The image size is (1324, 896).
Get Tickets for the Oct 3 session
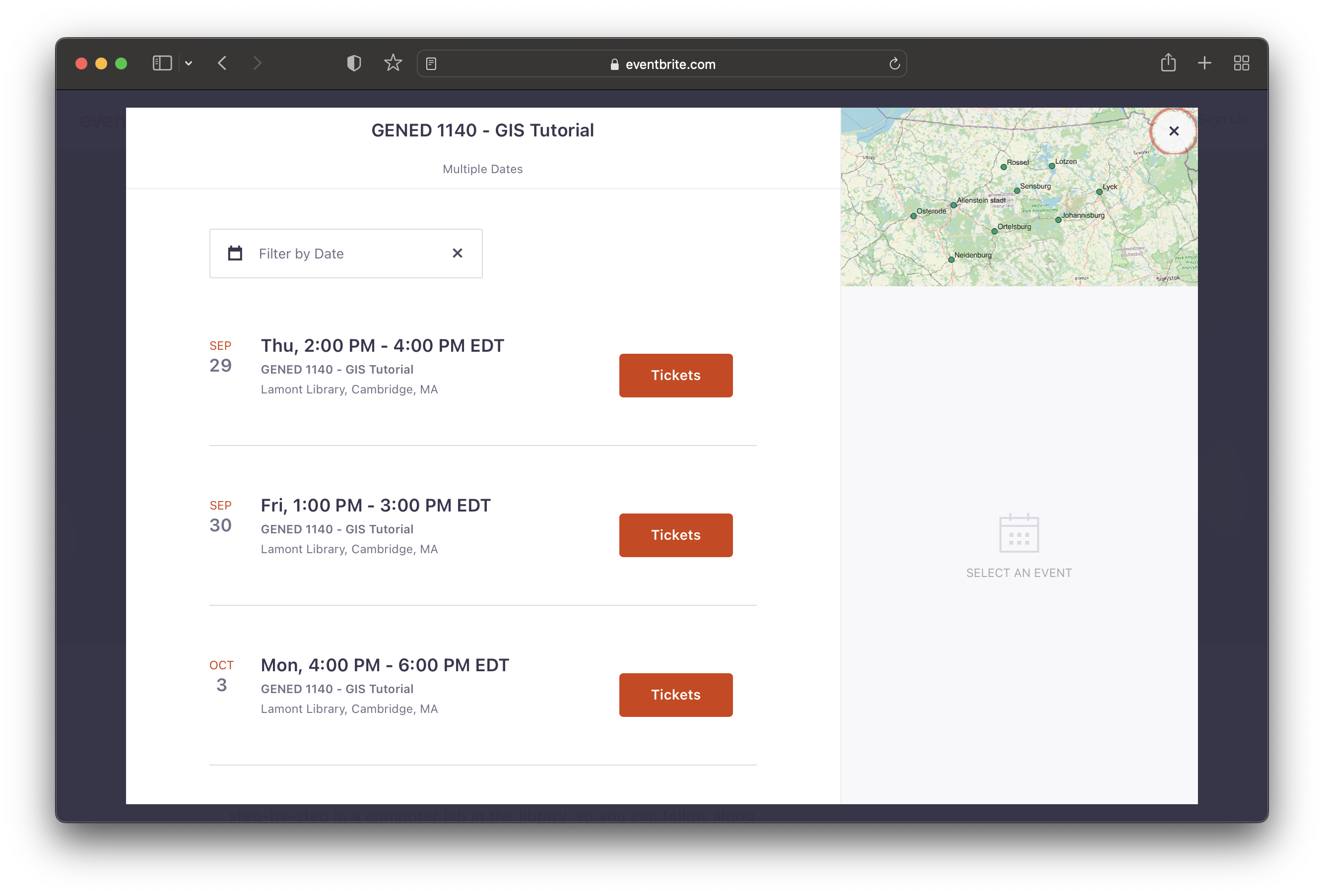point(676,695)
